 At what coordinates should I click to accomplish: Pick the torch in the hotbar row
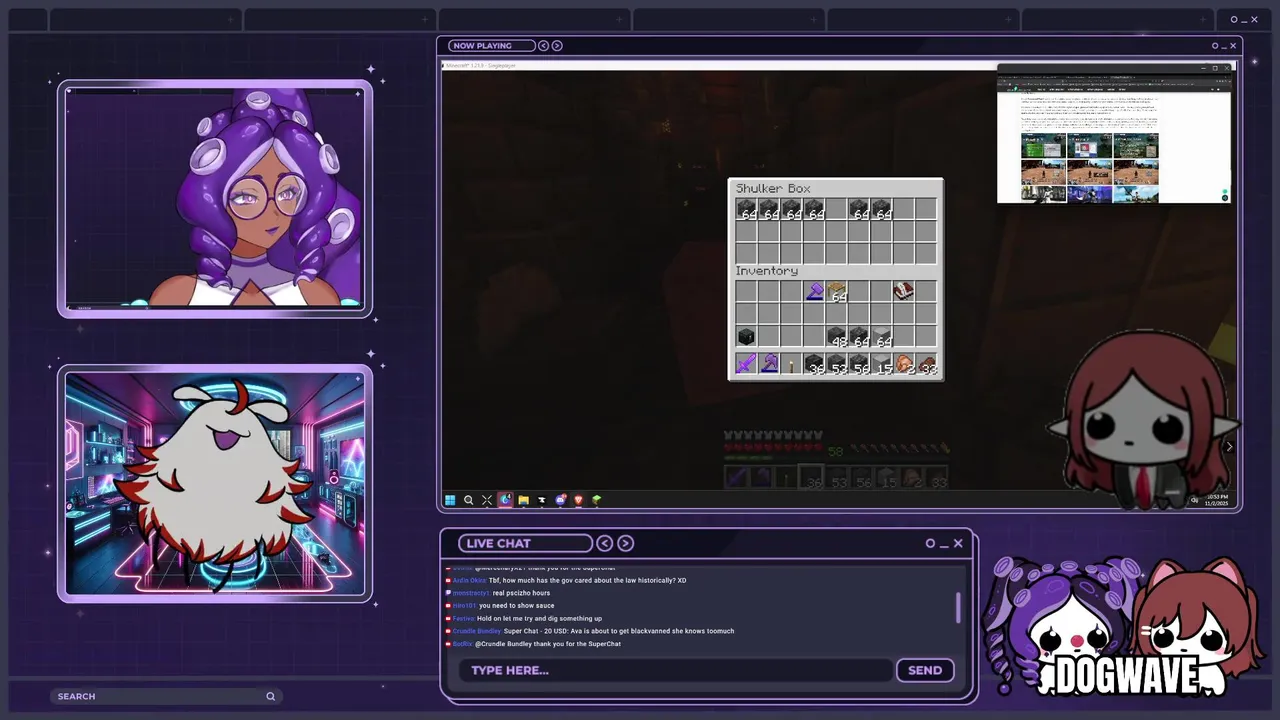point(792,364)
